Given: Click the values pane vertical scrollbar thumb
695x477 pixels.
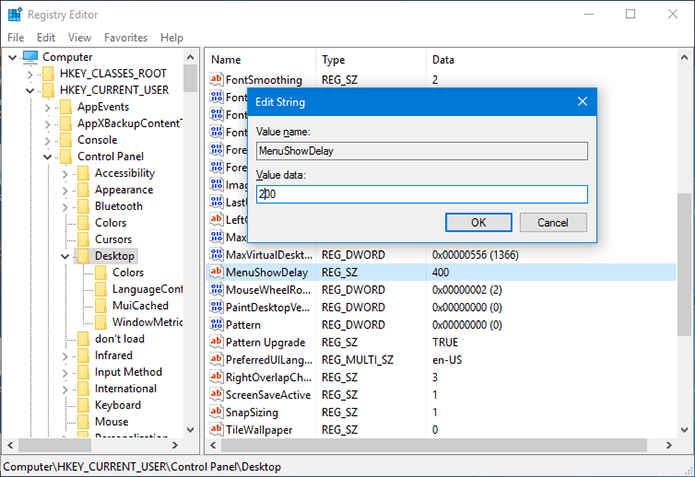Looking at the screenshot, I should coord(684,264).
